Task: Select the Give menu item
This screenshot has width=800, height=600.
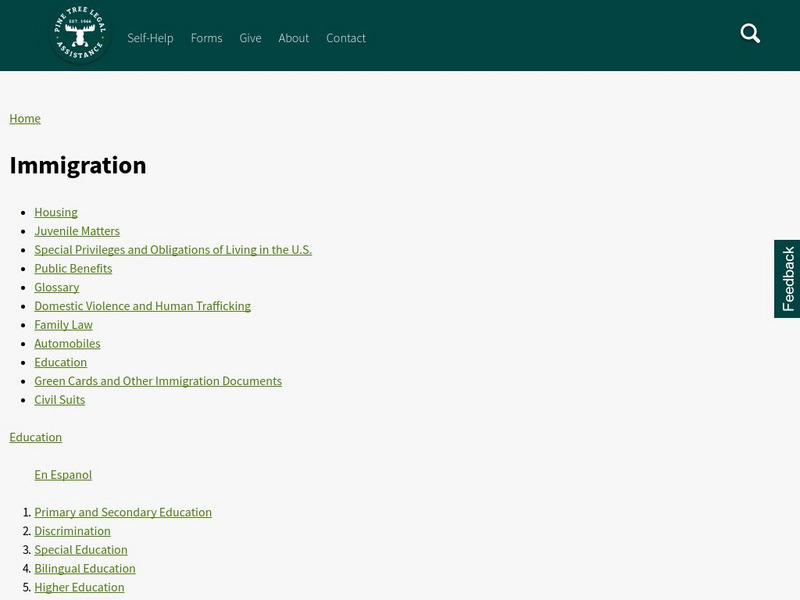Action: 251,38
